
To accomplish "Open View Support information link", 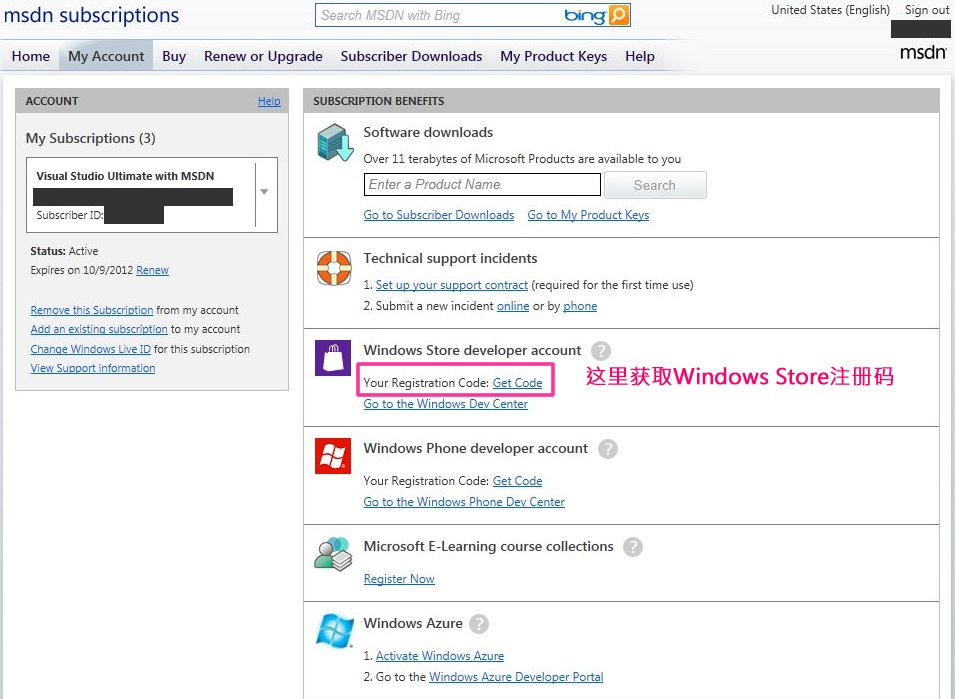I will [93, 368].
